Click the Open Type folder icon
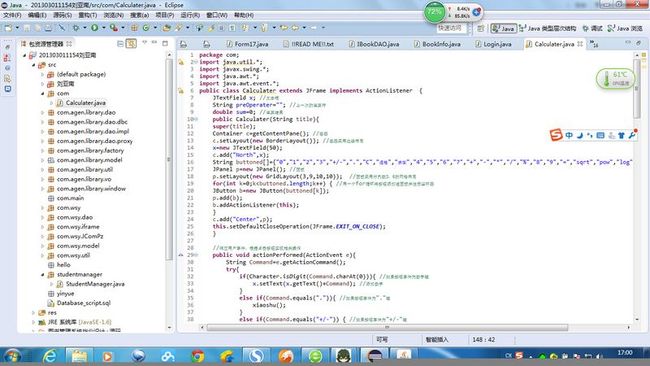Image resolution: width=650 pixels, height=366 pixels. 166,28
